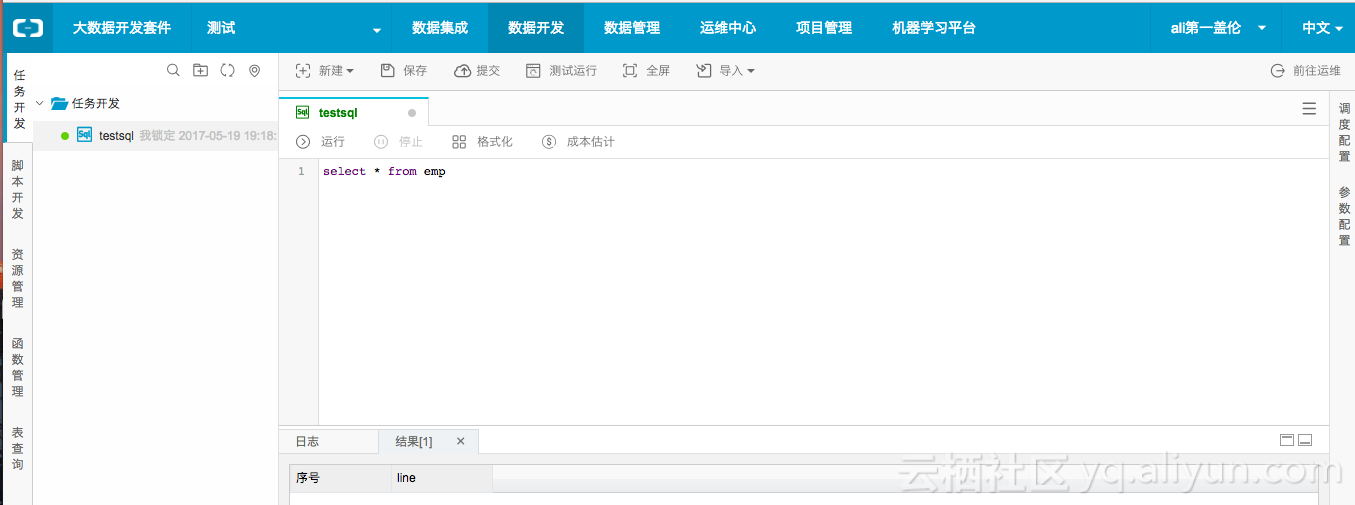Open the 数据开发 menu
This screenshot has width=1355, height=505.
coord(536,28)
